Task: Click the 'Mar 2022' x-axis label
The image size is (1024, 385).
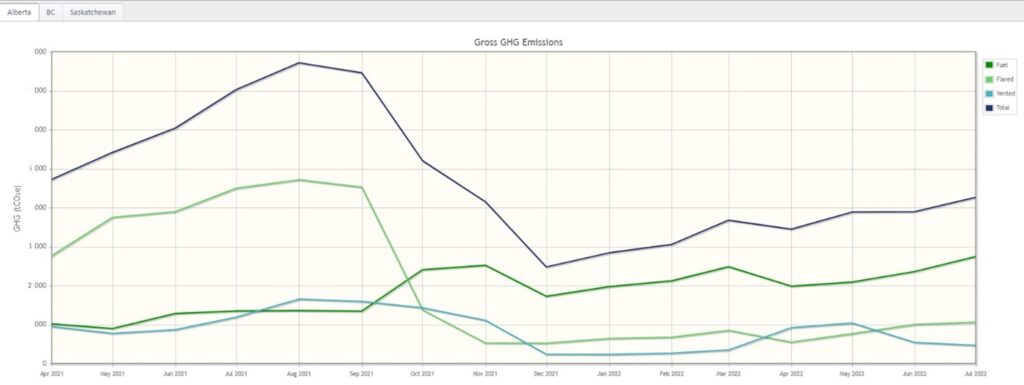Action: (x=729, y=373)
